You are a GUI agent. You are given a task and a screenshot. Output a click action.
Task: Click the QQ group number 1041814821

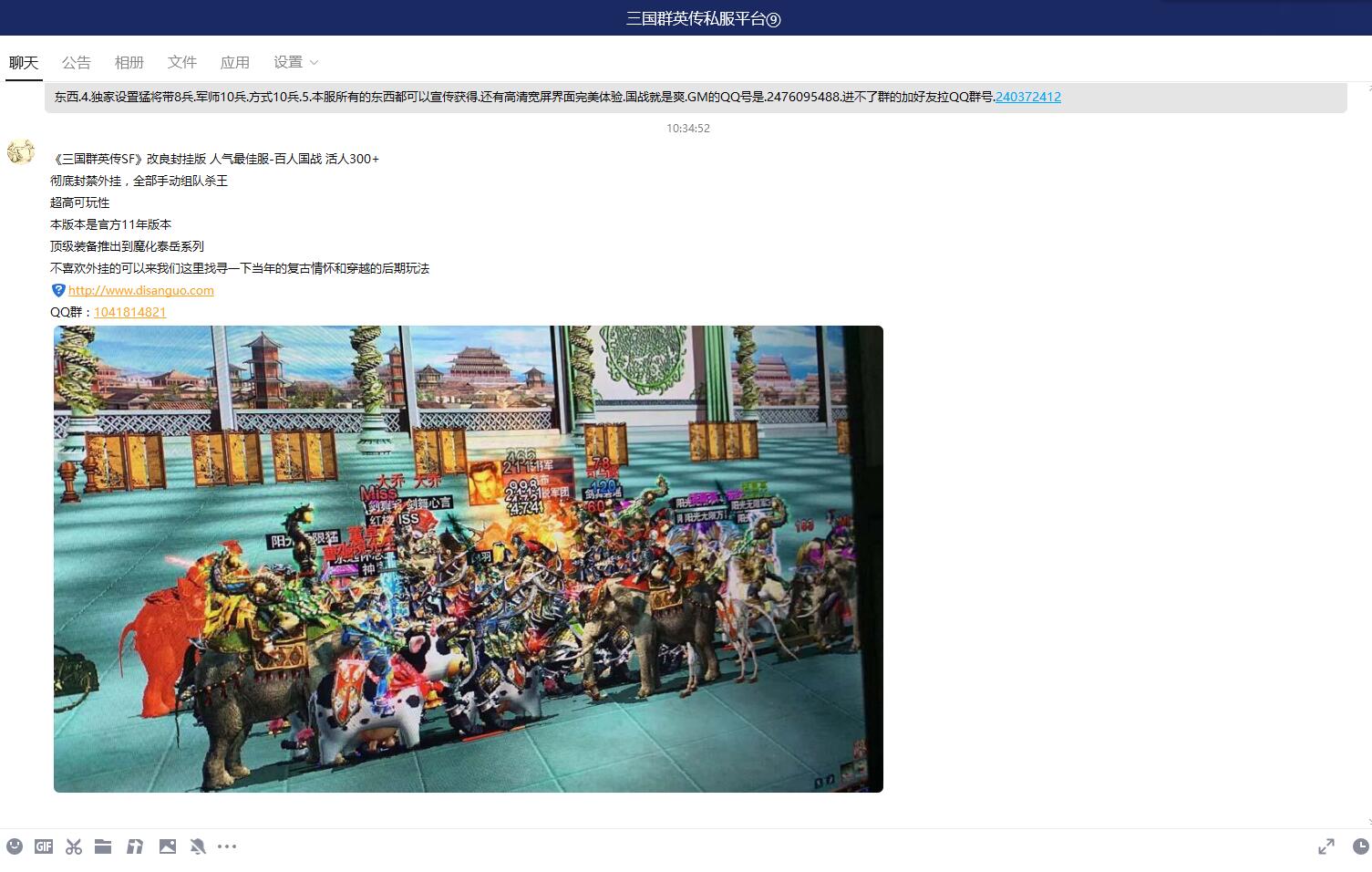tap(130, 312)
